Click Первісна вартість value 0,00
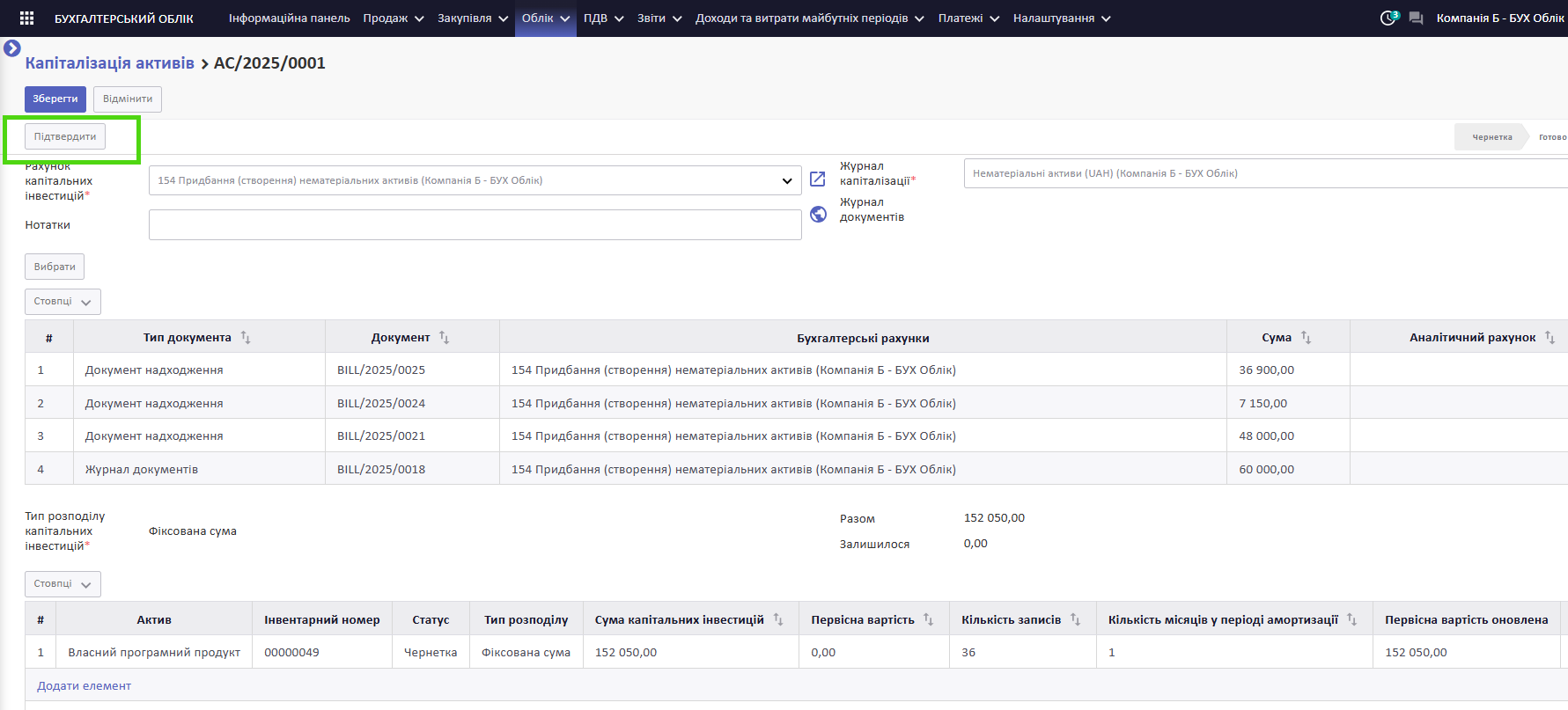 click(874, 652)
